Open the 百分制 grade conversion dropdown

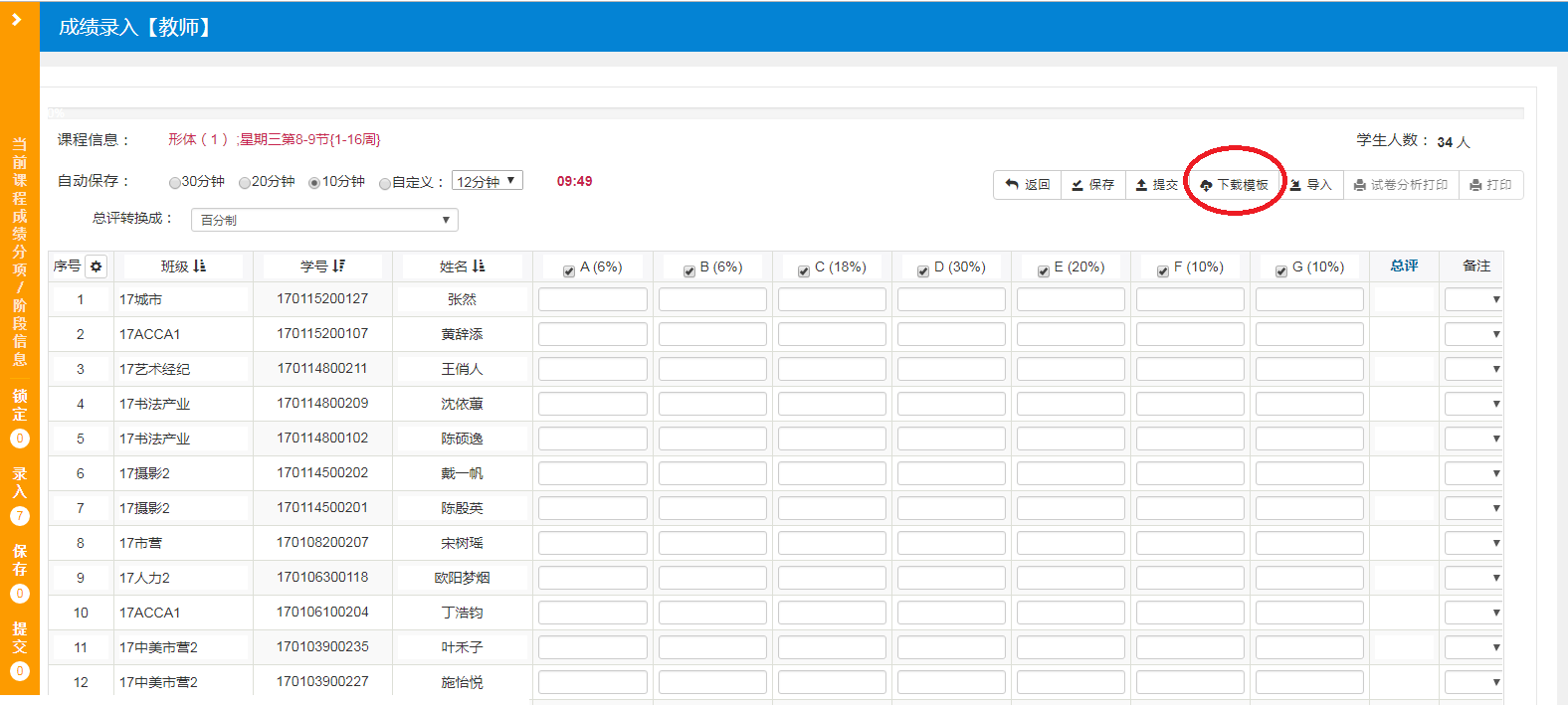point(324,220)
